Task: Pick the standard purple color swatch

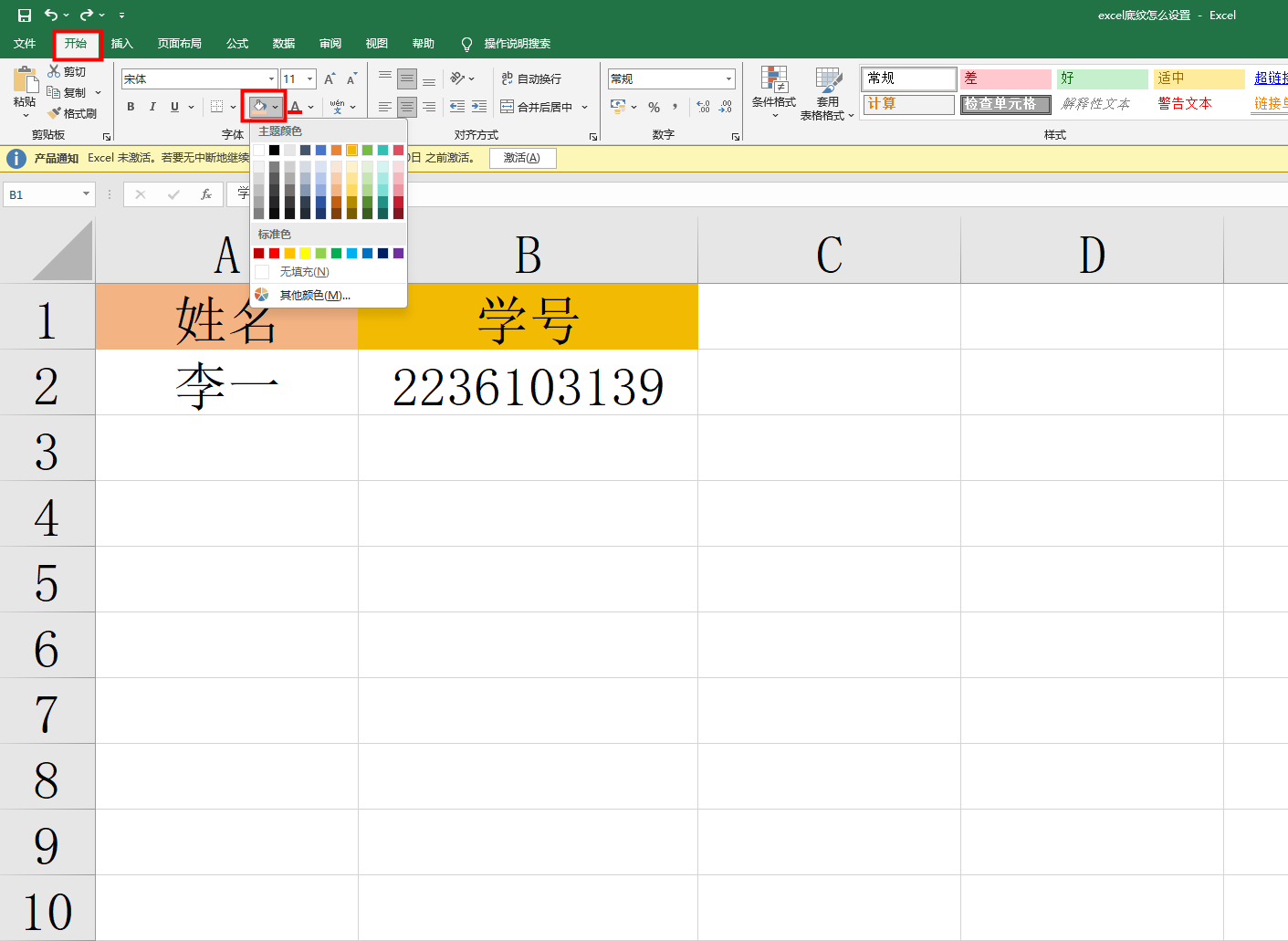Action: click(398, 253)
